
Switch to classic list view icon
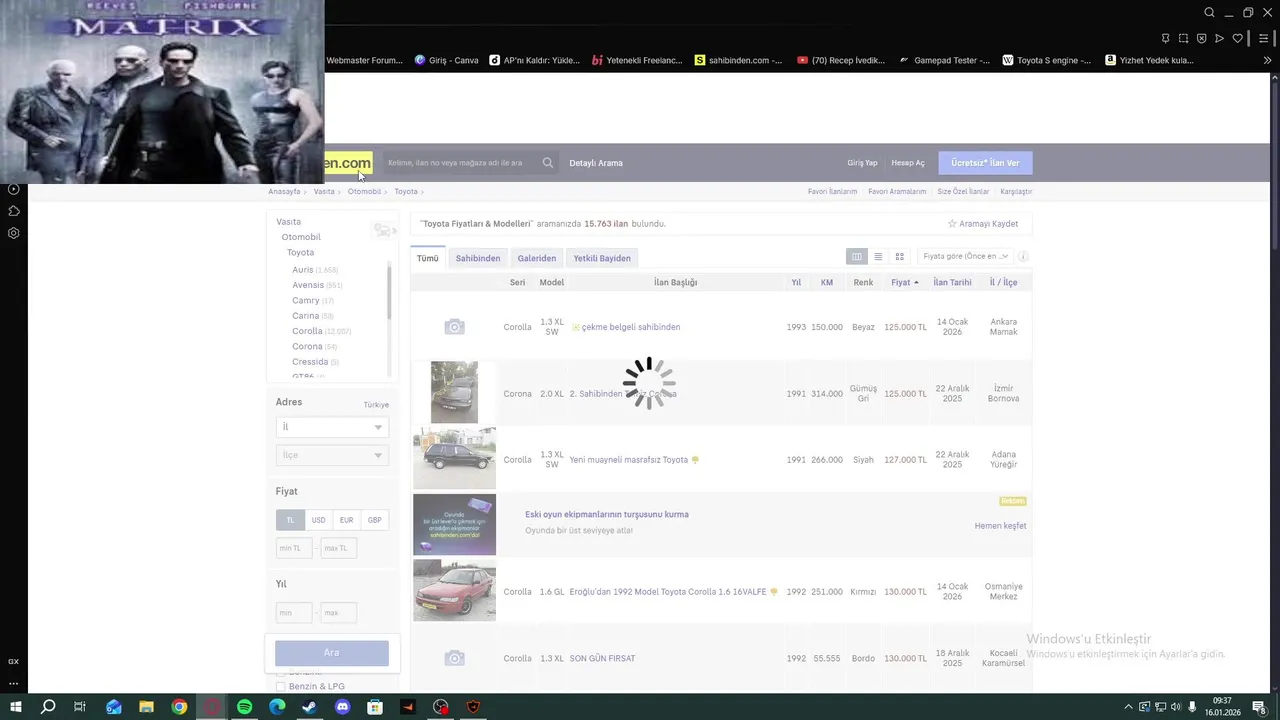pos(857,257)
